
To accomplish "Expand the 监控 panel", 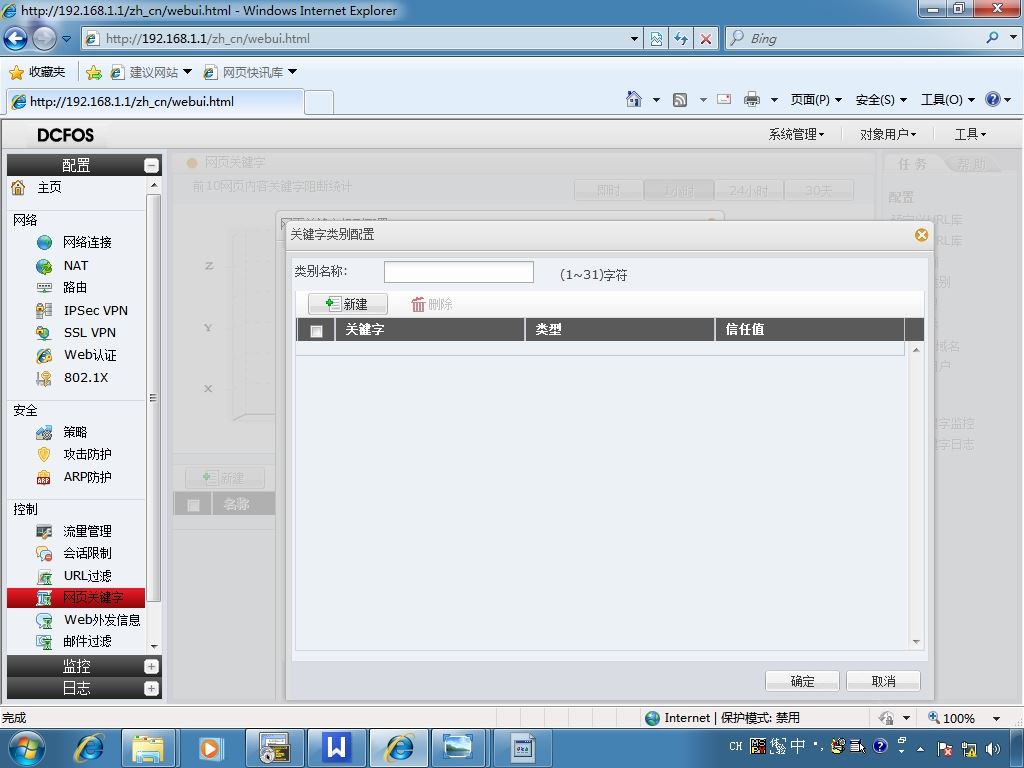I will click(151, 667).
